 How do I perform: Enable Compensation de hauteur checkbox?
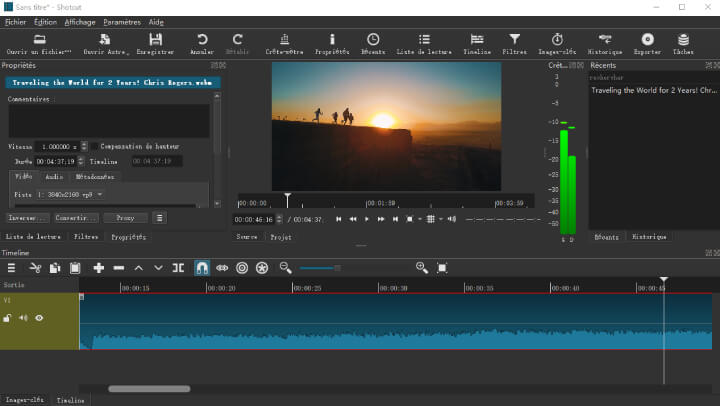click(94, 146)
